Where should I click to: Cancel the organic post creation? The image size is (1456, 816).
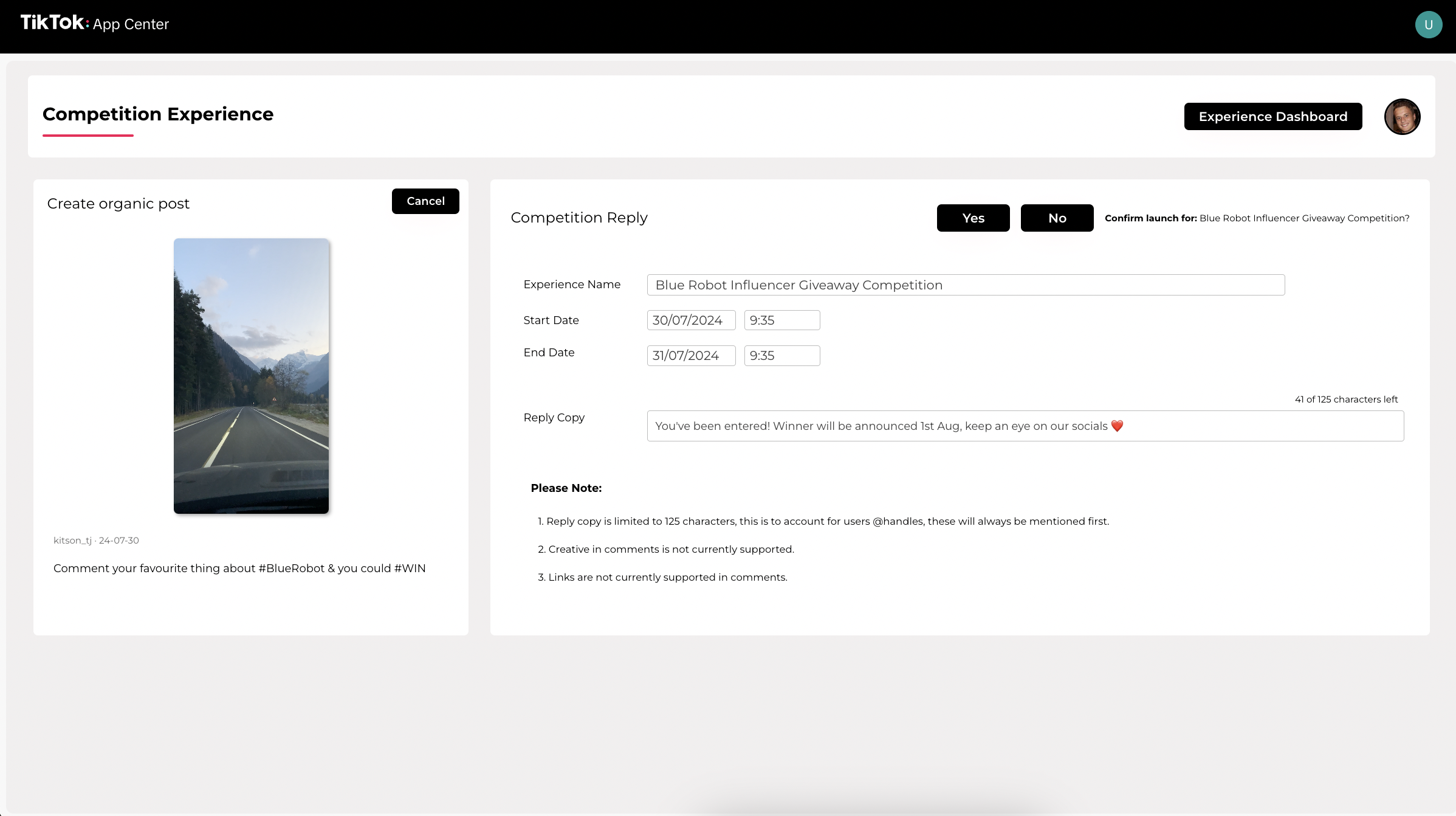coord(425,201)
